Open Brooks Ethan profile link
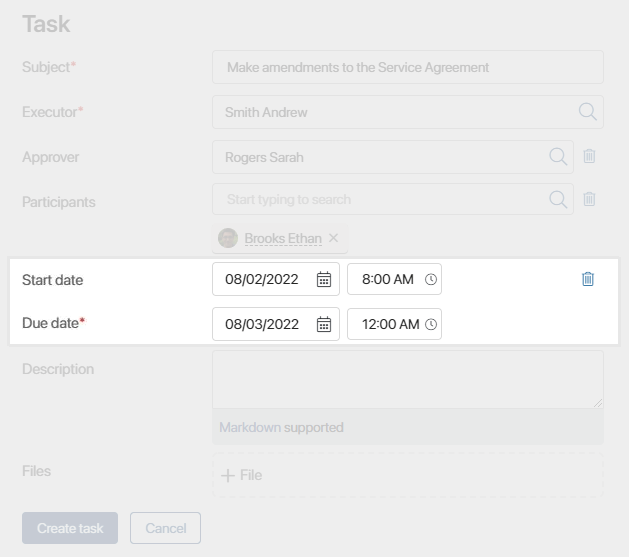This screenshot has height=557, width=629. point(283,239)
